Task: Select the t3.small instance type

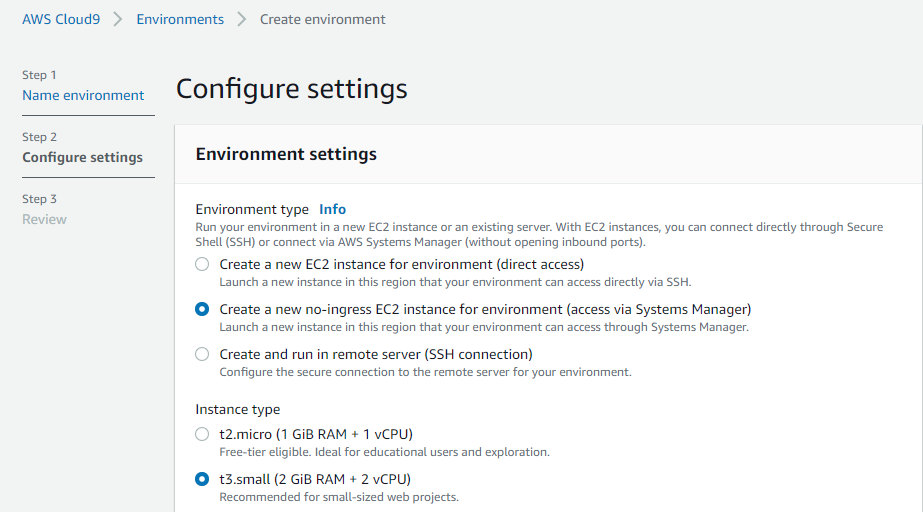Action: coord(202,479)
